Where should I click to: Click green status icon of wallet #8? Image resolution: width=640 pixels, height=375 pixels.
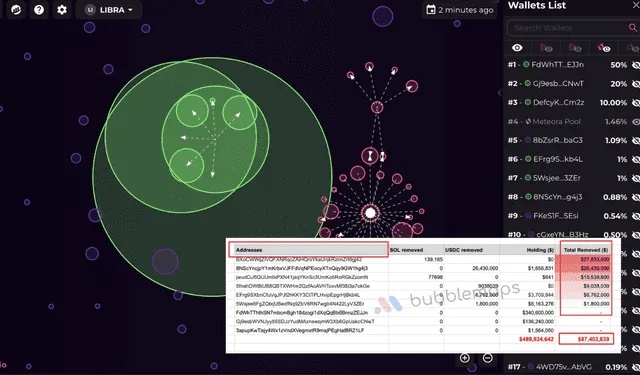tap(528, 197)
